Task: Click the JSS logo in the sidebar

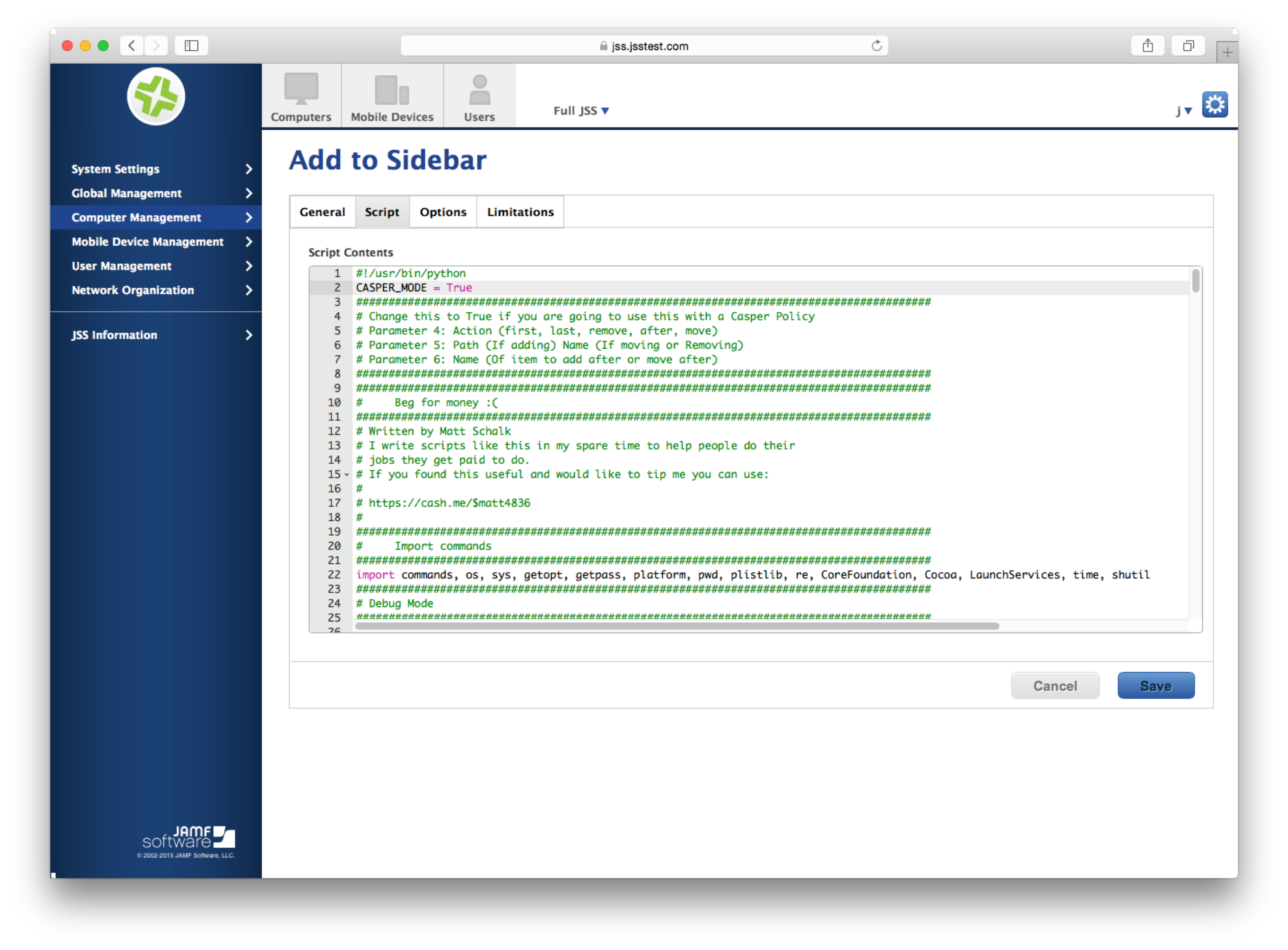Action: (x=156, y=96)
